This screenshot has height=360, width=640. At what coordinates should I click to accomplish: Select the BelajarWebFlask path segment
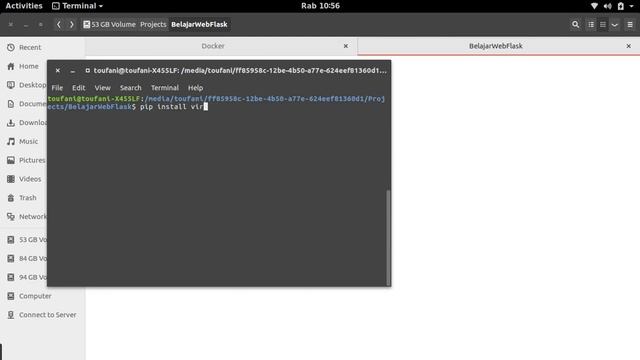[x=199, y=24]
